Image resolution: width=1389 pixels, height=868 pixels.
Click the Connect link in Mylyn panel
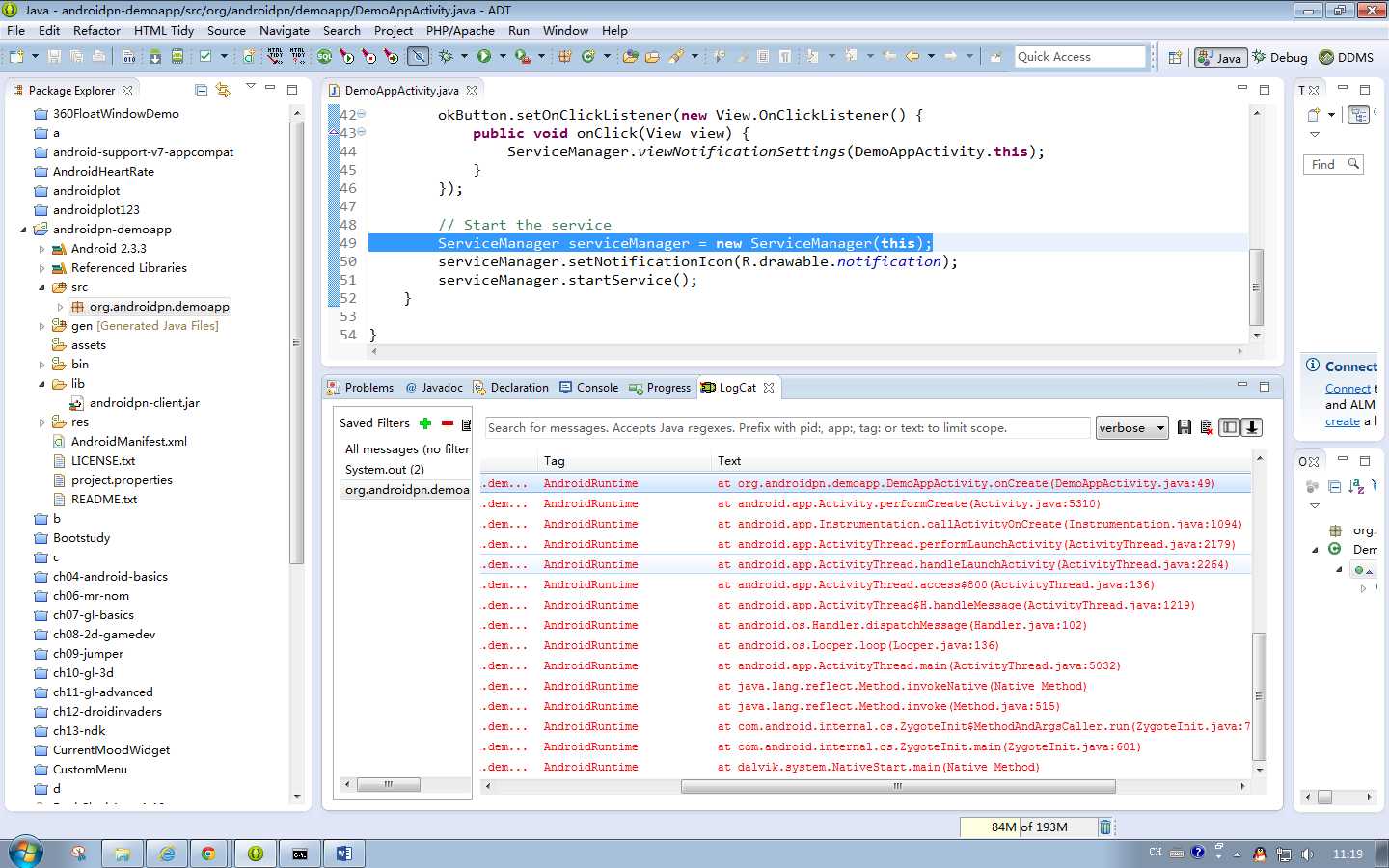click(x=1348, y=389)
